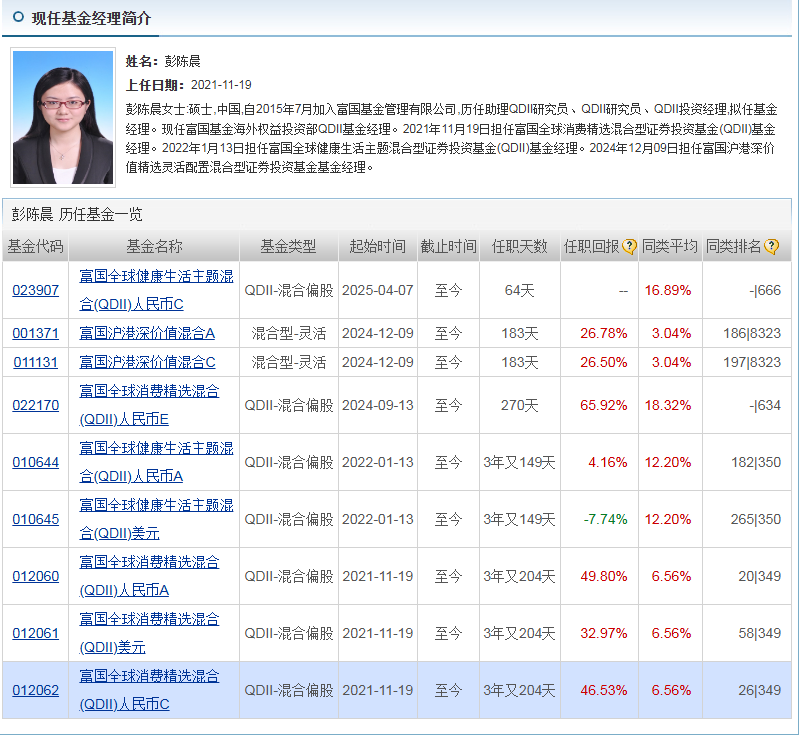Viewport: 799px width, 735px height.
Task: Click the ranking -|634
Action: pos(765,405)
